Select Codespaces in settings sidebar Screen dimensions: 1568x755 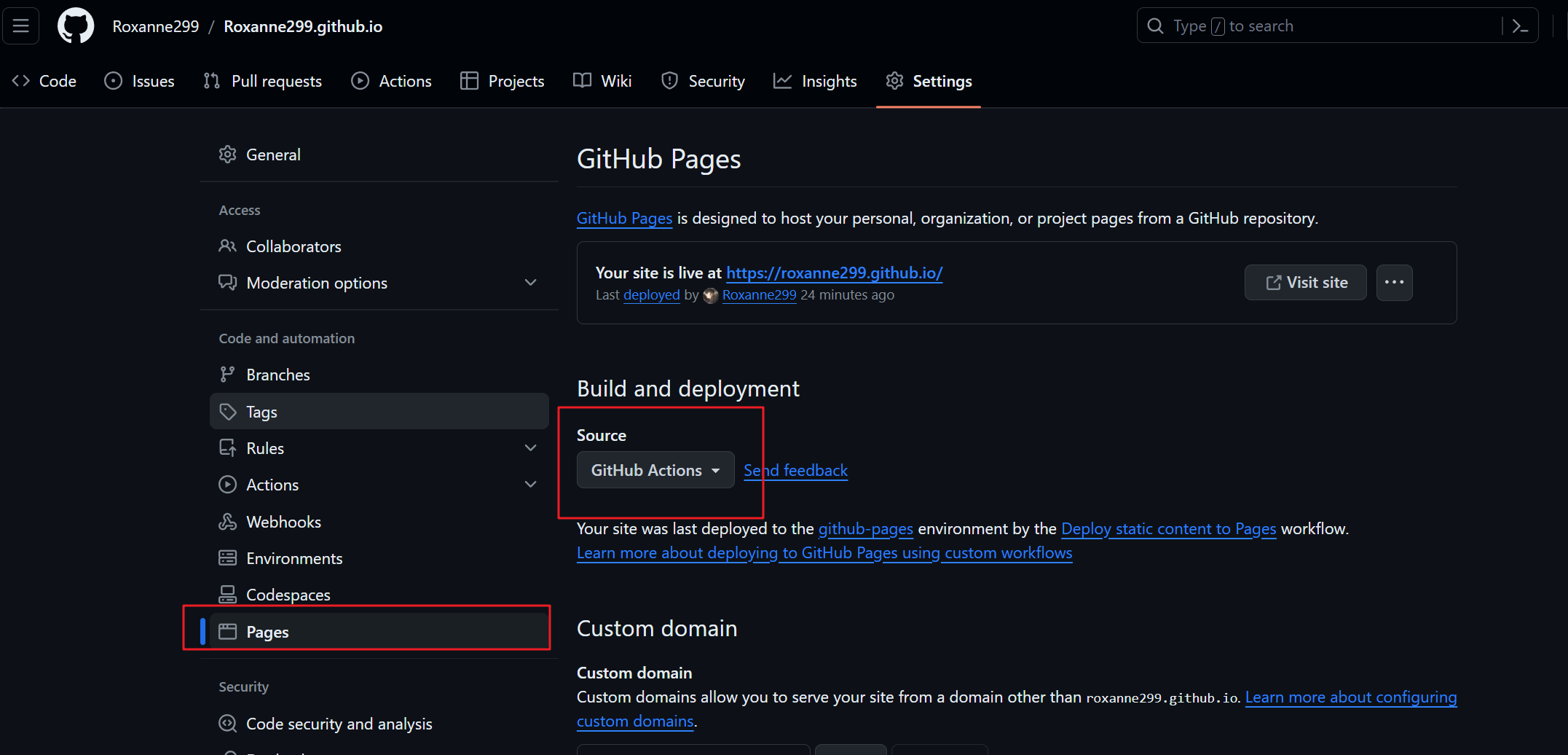[x=379, y=595]
